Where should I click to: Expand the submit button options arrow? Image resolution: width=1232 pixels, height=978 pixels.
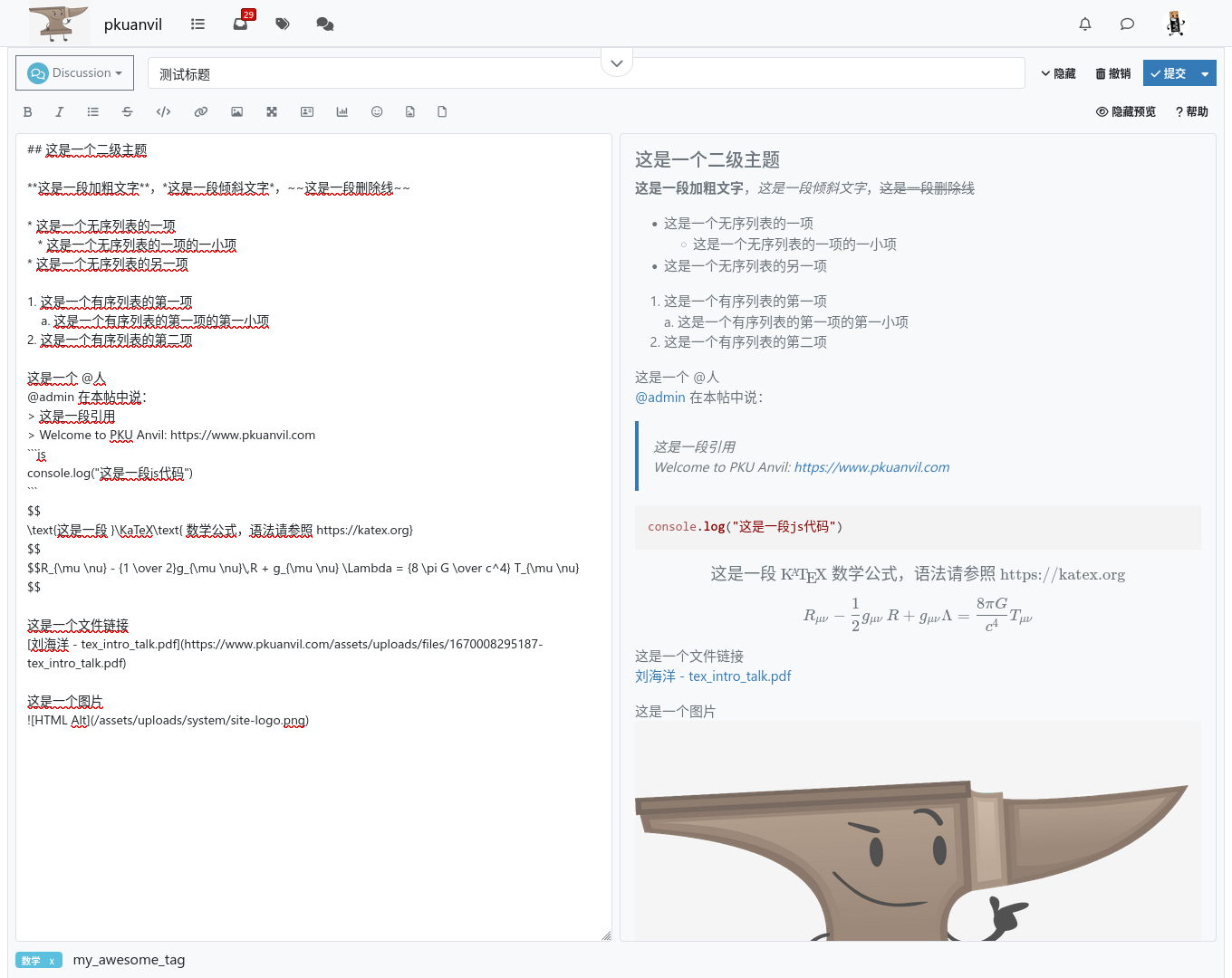(1205, 74)
